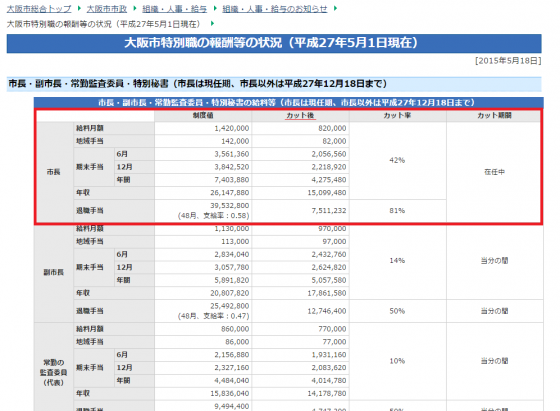Click the blue page title banner
The width and height of the screenshot is (560, 411).
274,44
